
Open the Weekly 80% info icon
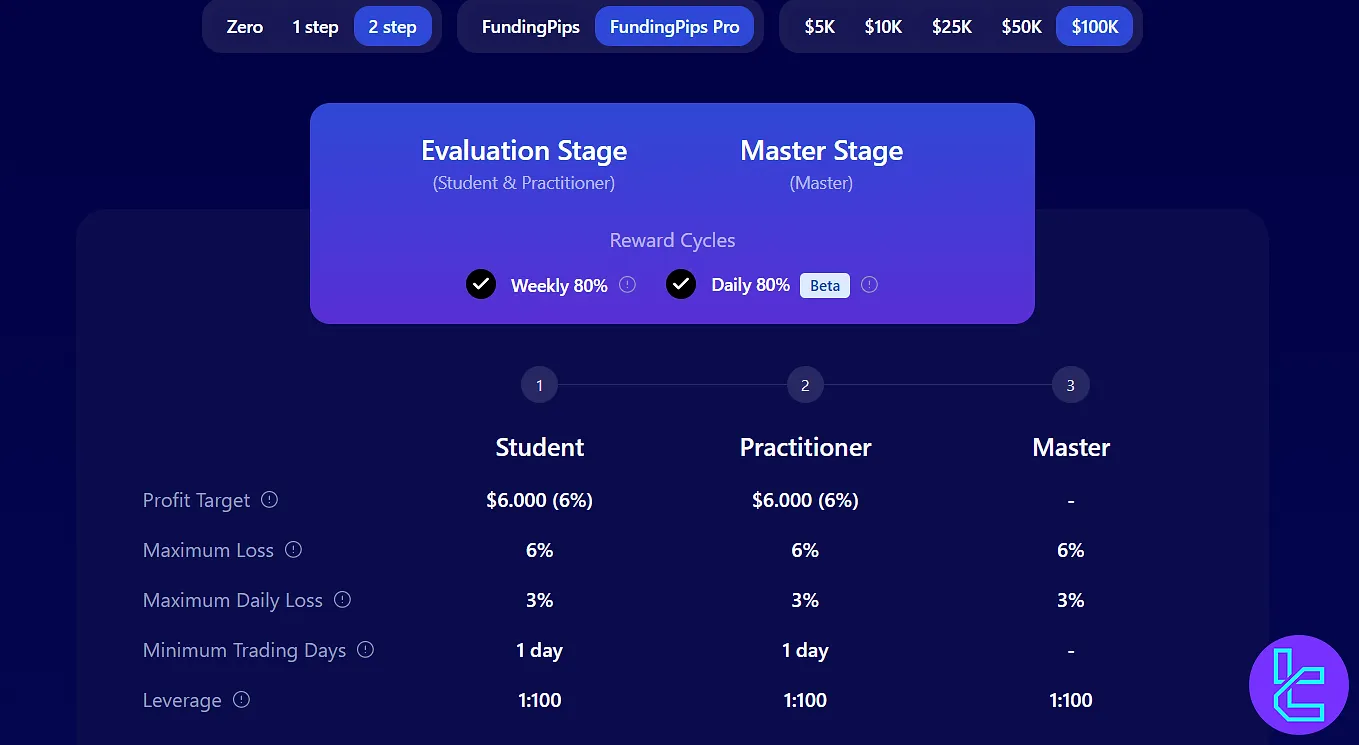tap(628, 284)
